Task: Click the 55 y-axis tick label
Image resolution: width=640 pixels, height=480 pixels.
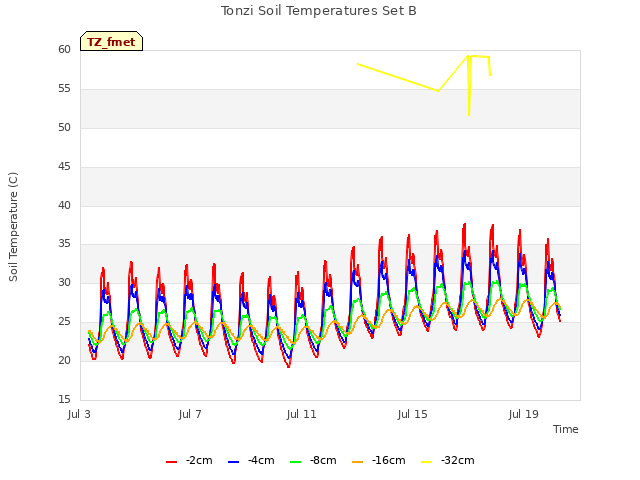Action: tap(64, 89)
